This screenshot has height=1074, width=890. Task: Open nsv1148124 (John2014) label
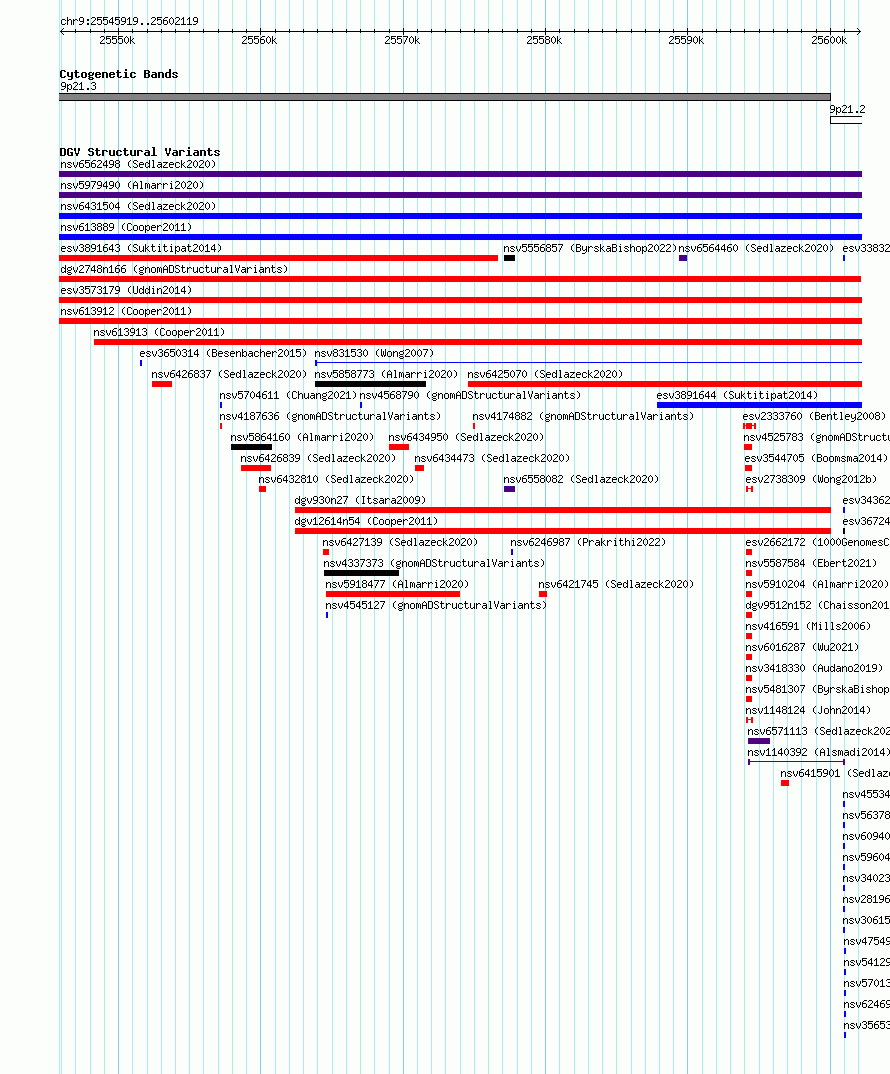[x=808, y=711]
